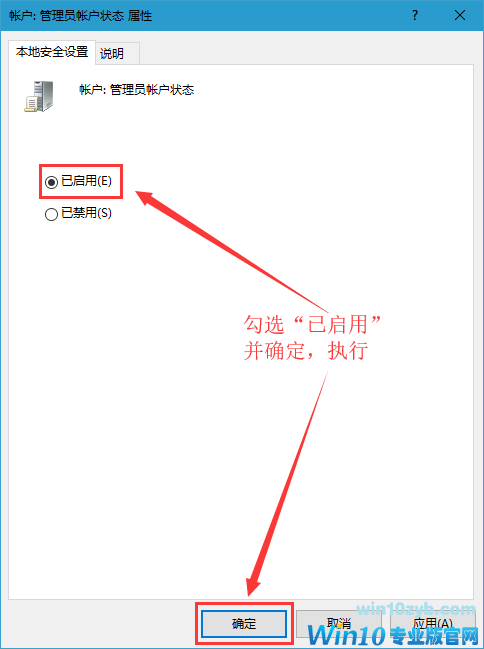Click the dialog title text 帐户: 管理员帐户状态 属性
484x649 pixels.
click(81, 16)
